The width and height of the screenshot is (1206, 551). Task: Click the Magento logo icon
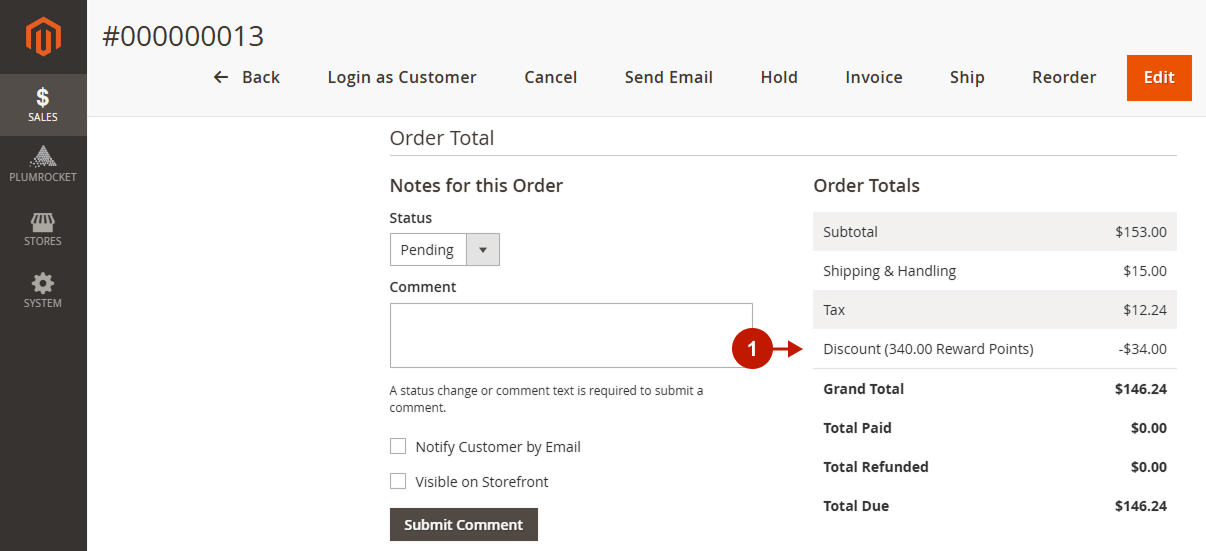pyautogui.click(x=43, y=37)
